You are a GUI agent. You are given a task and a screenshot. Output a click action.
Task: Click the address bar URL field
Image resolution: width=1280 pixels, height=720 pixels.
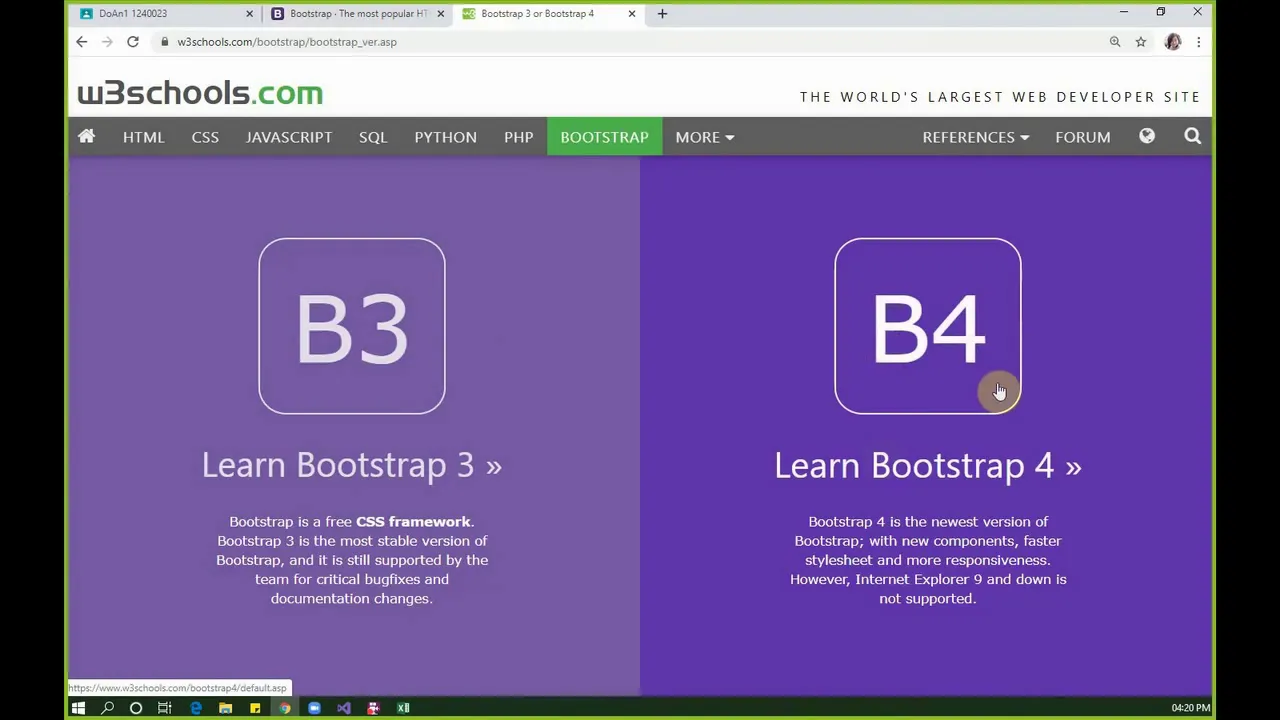[630, 42]
